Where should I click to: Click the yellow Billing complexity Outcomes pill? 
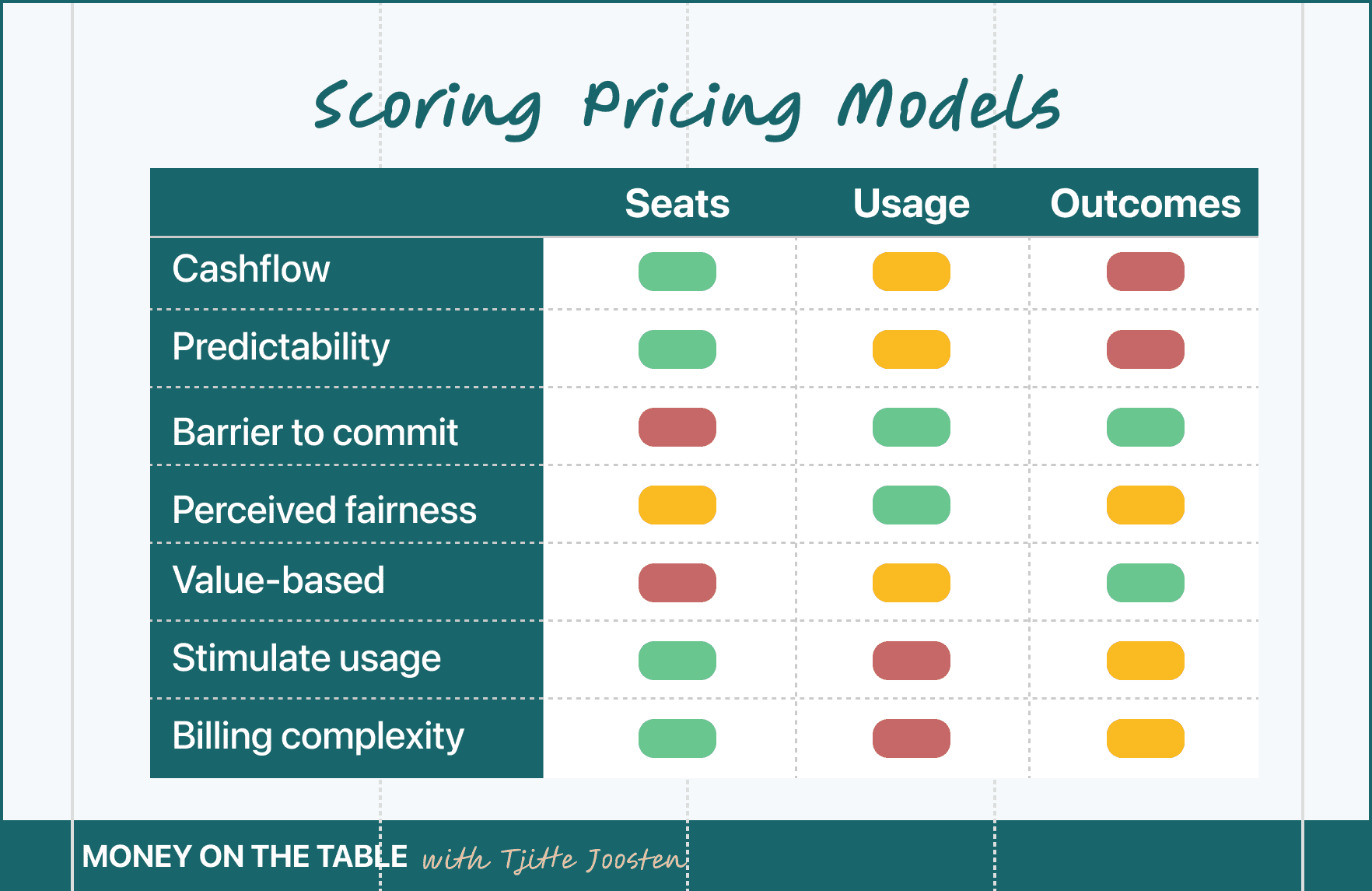point(1146,738)
